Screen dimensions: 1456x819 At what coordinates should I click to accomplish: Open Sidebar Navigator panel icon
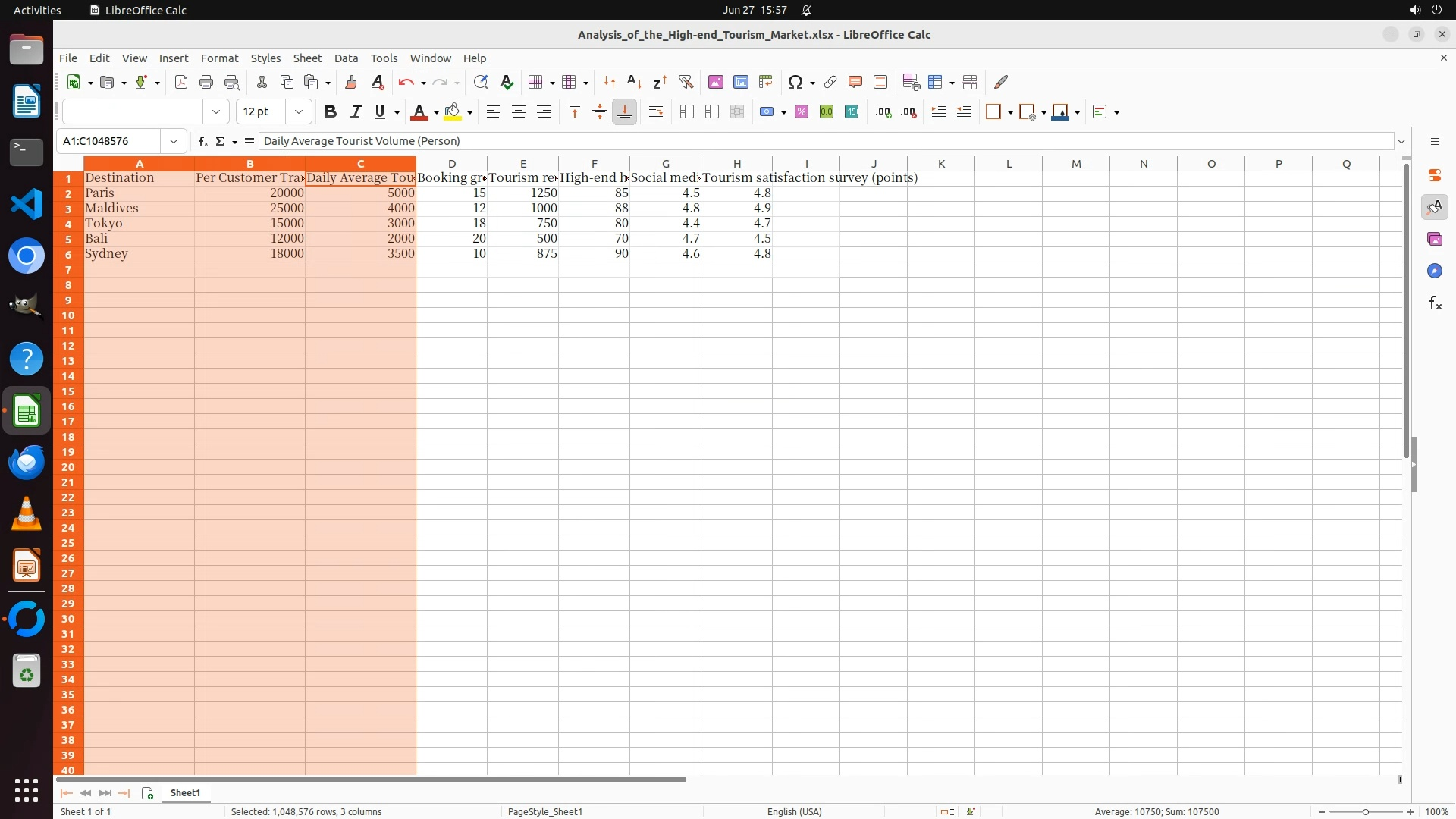tap(1434, 271)
